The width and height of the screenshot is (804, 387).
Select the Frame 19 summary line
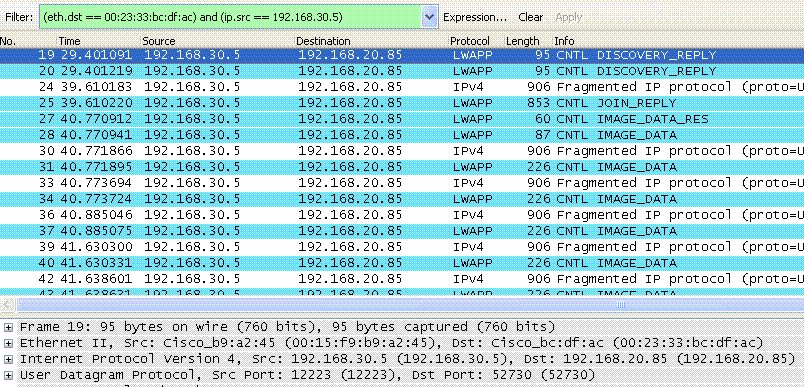[x=287, y=327]
